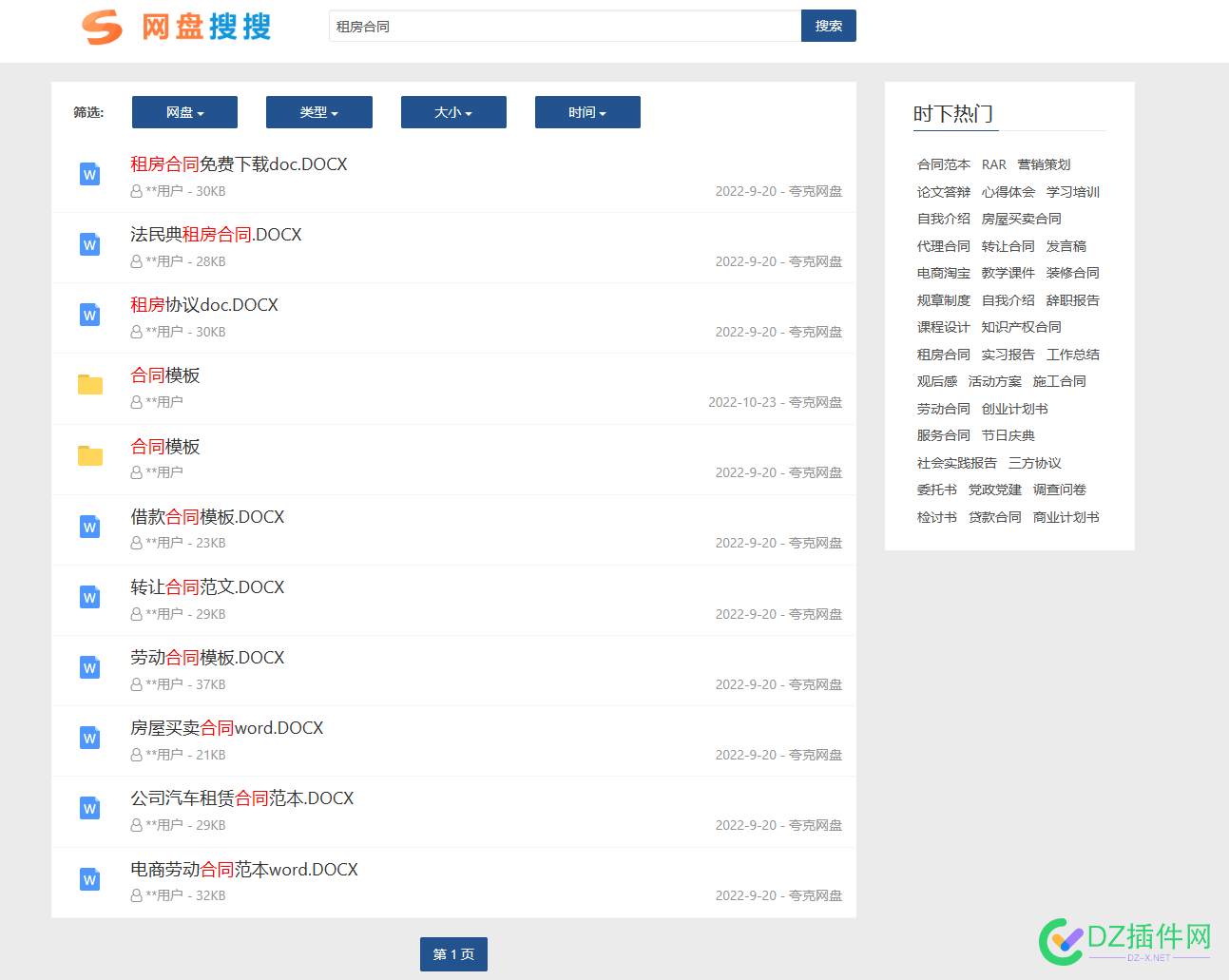Click hot tag 装修合同
This screenshot has height=980, width=1229.
point(1073,273)
